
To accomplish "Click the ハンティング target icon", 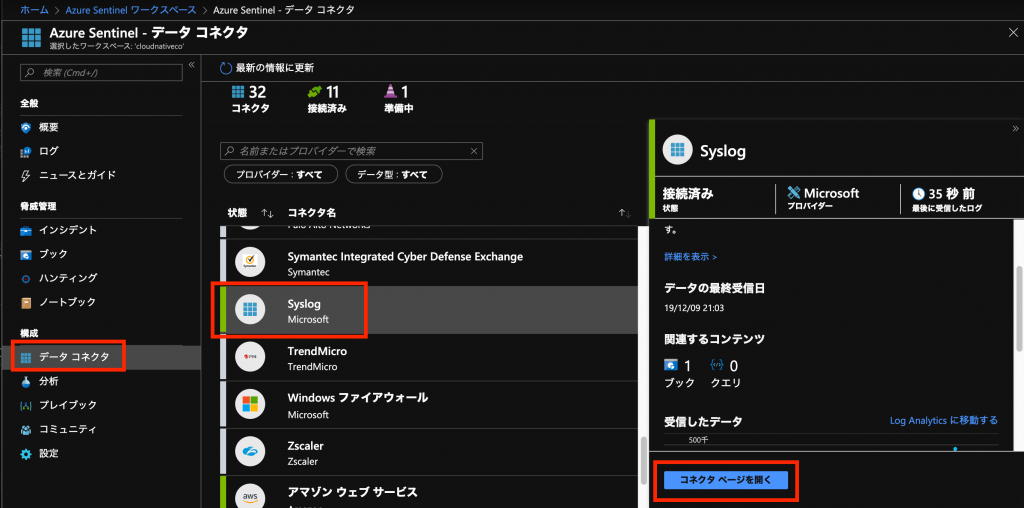I will pyautogui.click(x=26, y=279).
